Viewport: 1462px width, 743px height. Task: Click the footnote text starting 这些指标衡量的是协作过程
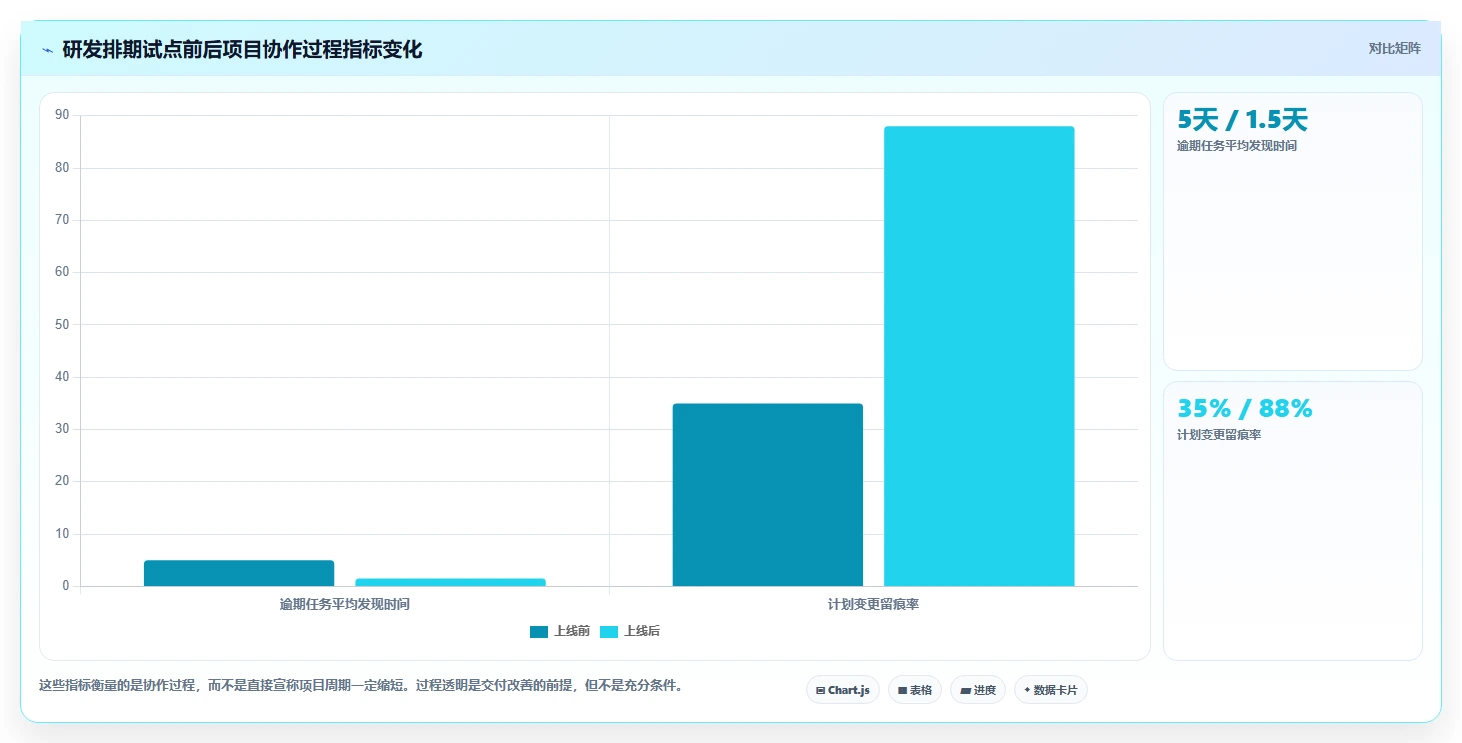click(x=360, y=686)
